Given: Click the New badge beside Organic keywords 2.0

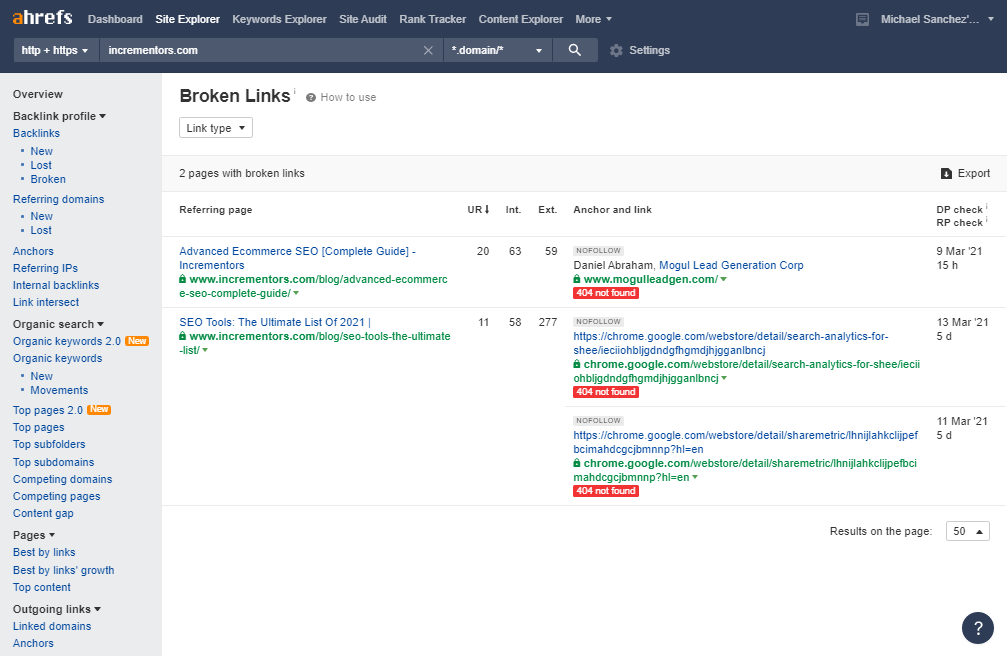Looking at the screenshot, I should 137,341.
